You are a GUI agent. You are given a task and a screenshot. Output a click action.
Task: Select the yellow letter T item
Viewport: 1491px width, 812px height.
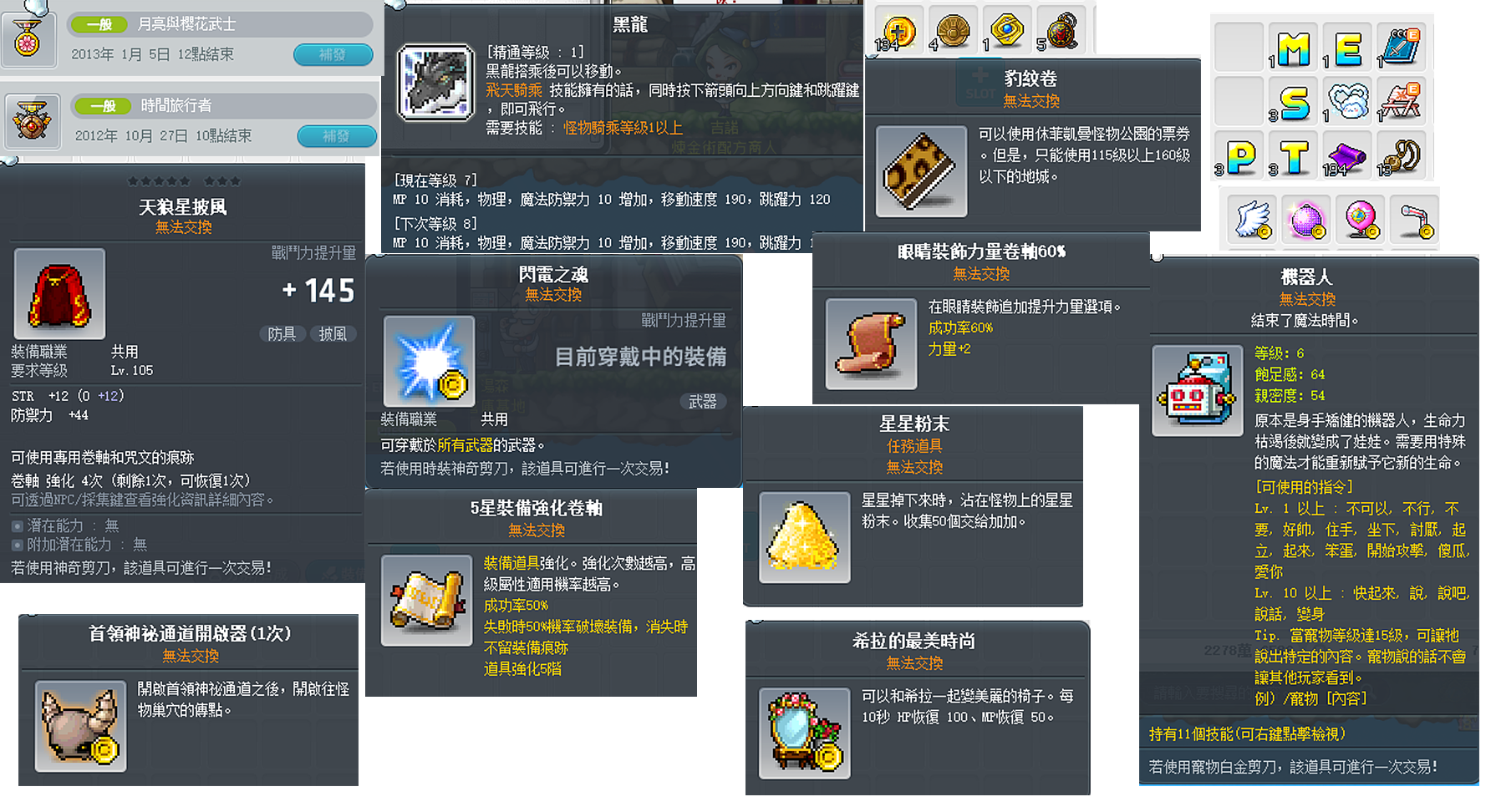pos(1294,155)
